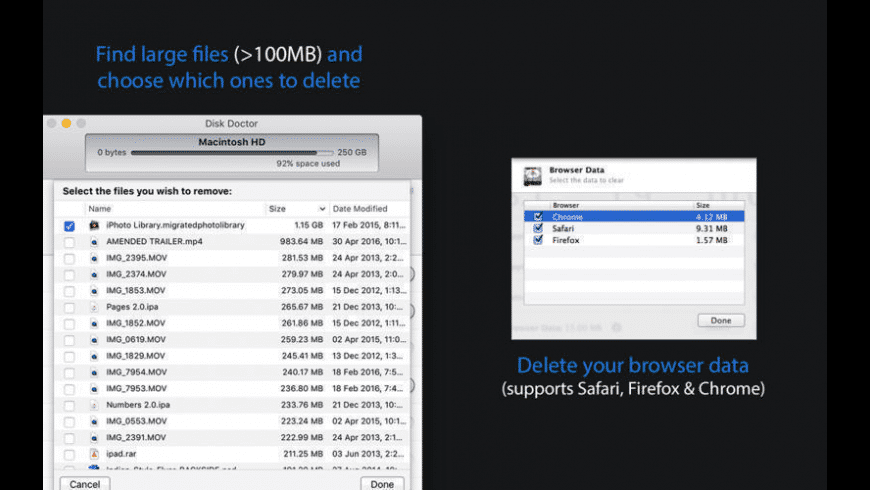The height and width of the screenshot is (490, 870).
Task: Select the Chrome row name
Action: [567, 216]
